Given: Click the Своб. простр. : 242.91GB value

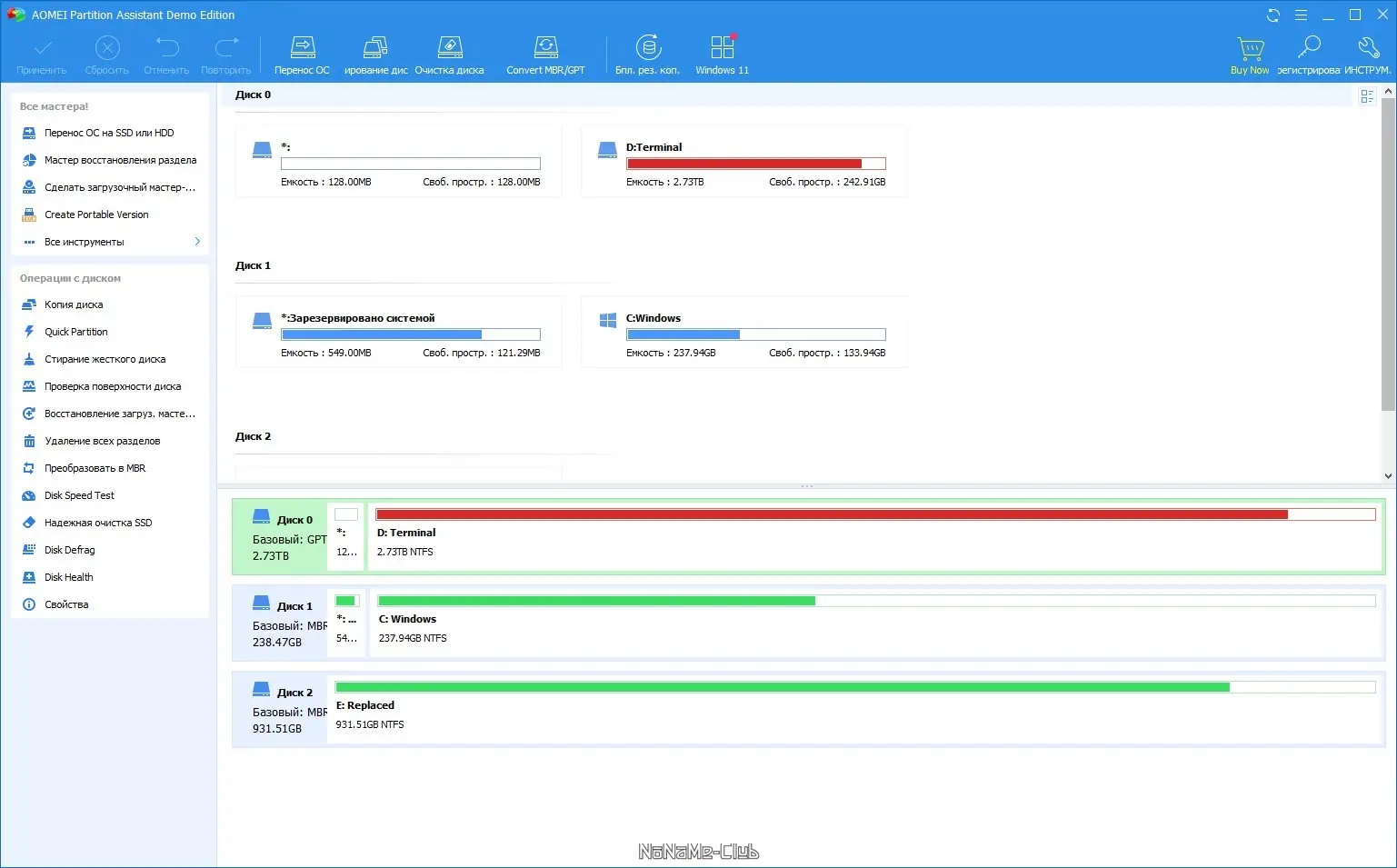Looking at the screenshot, I should [x=827, y=182].
